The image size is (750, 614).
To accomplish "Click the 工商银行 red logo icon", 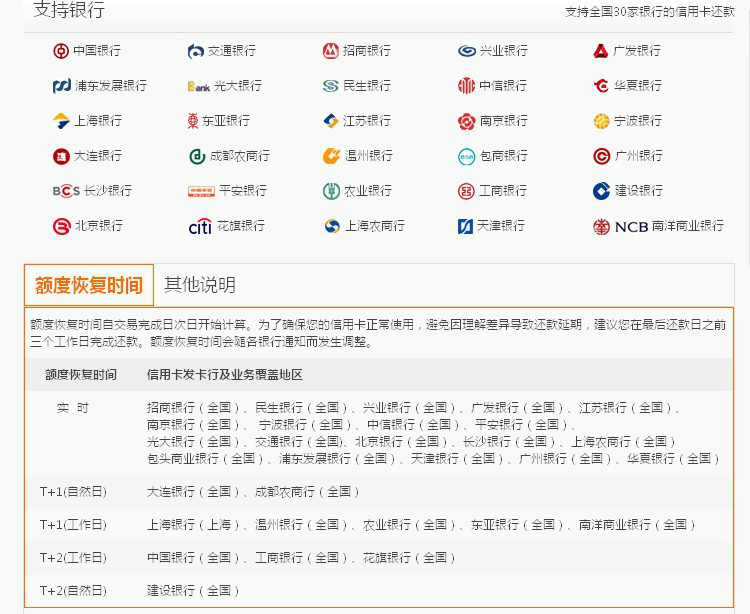I will coord(466,191).
